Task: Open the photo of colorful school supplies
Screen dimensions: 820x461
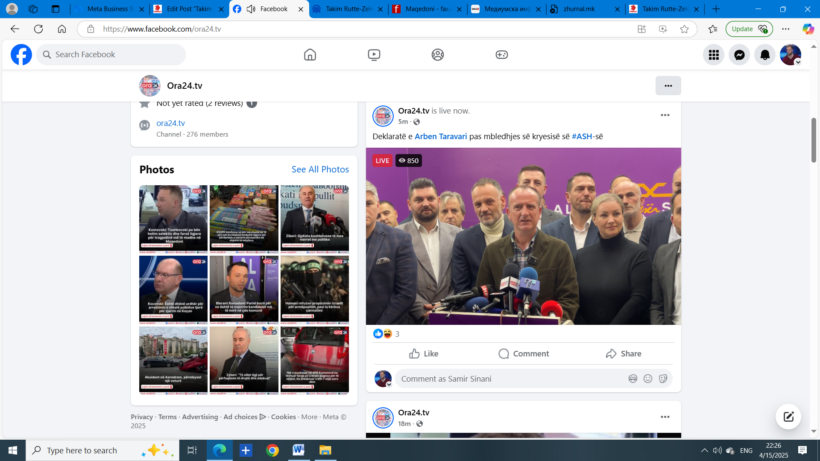Action: pyautogui.click(x=244, y=217)
